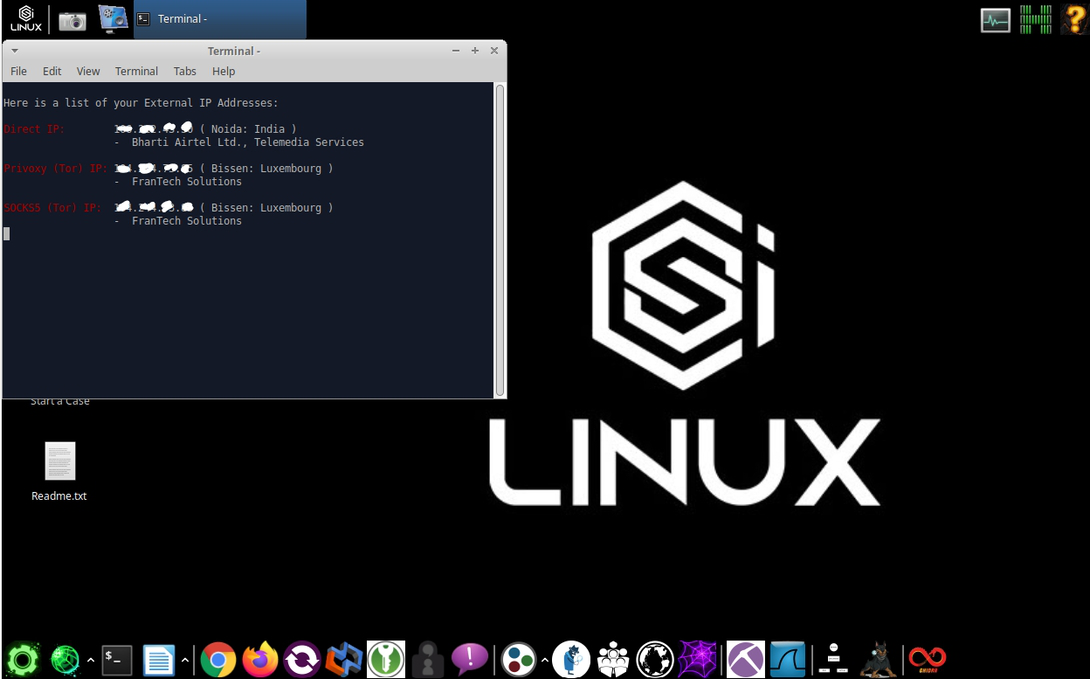Open the View menu in Terminal
Screen dimensions: 1090x679
(x=88, y=71)
